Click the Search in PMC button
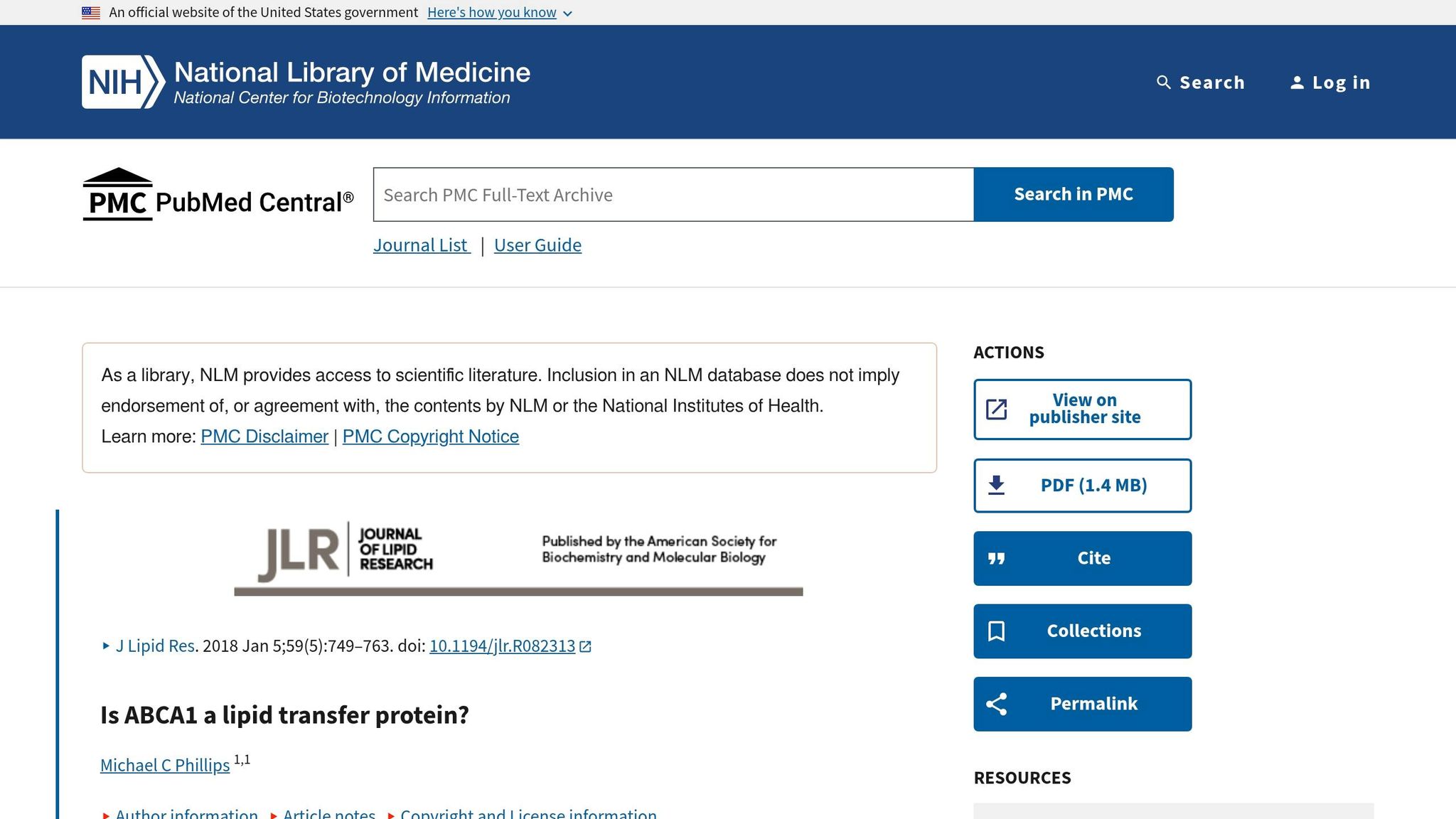 click(1074, 194)
